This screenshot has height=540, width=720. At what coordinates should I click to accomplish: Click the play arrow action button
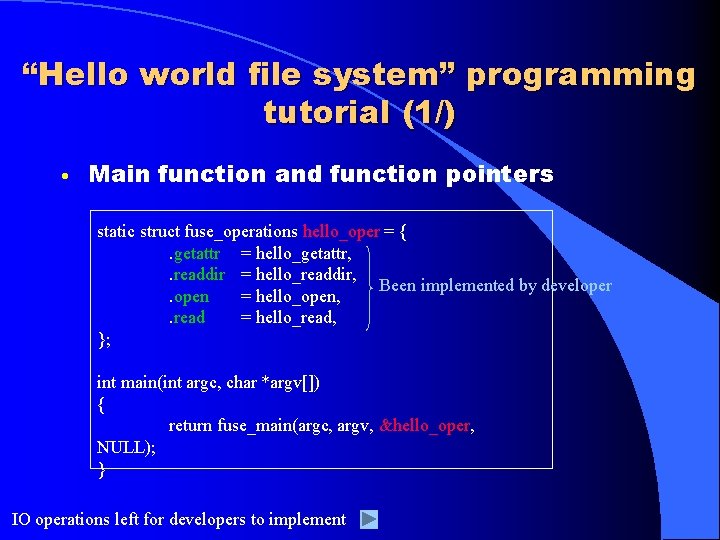click(369, 519)
